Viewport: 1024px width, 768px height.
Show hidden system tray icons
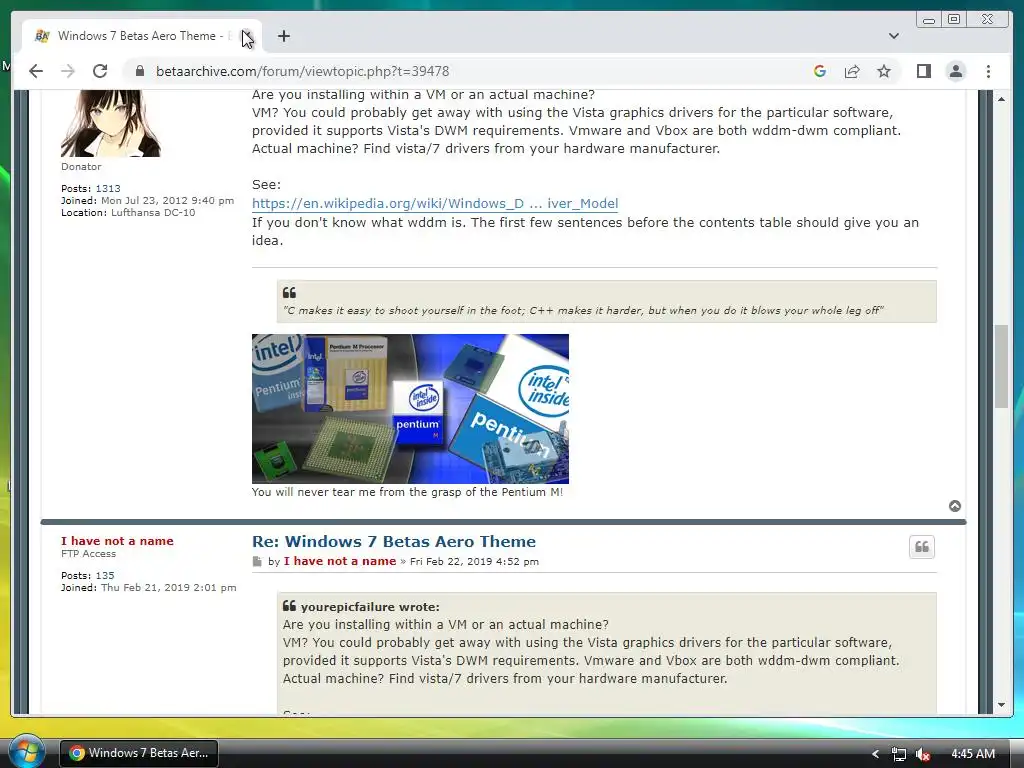pyautogui.click(x=875, y=754)
